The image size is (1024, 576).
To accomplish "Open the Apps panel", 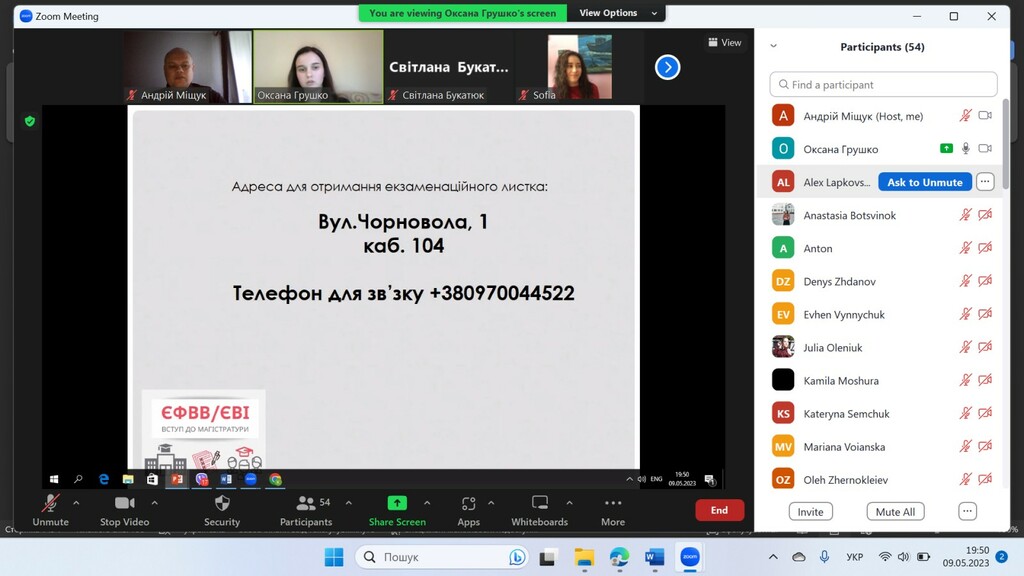I will tap(468, 504).
